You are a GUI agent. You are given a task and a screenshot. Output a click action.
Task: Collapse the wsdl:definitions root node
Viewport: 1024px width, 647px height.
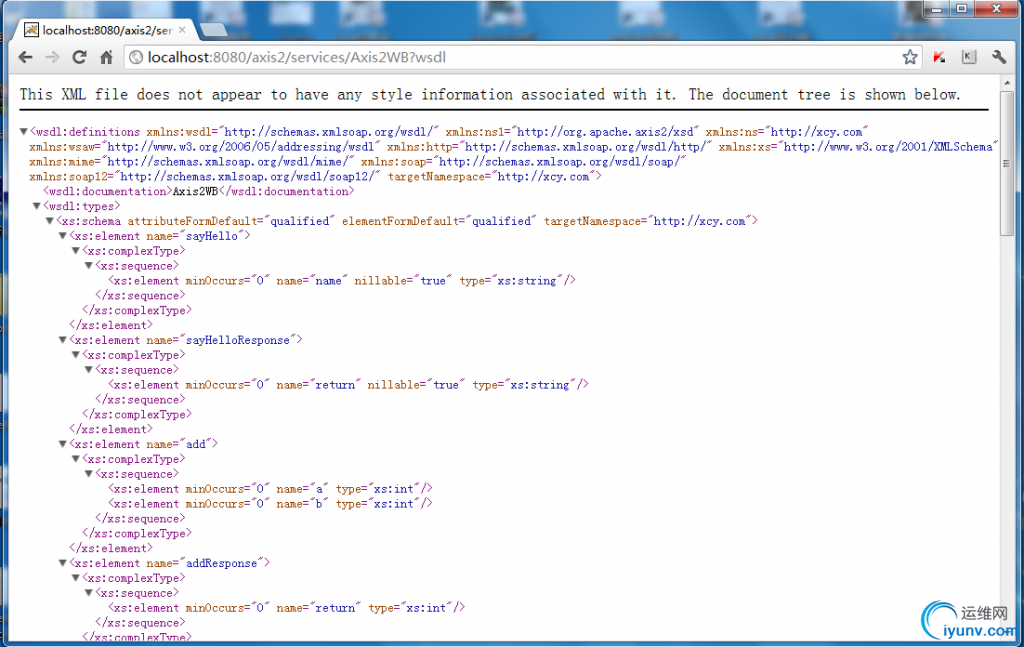[x=24, y=132]
